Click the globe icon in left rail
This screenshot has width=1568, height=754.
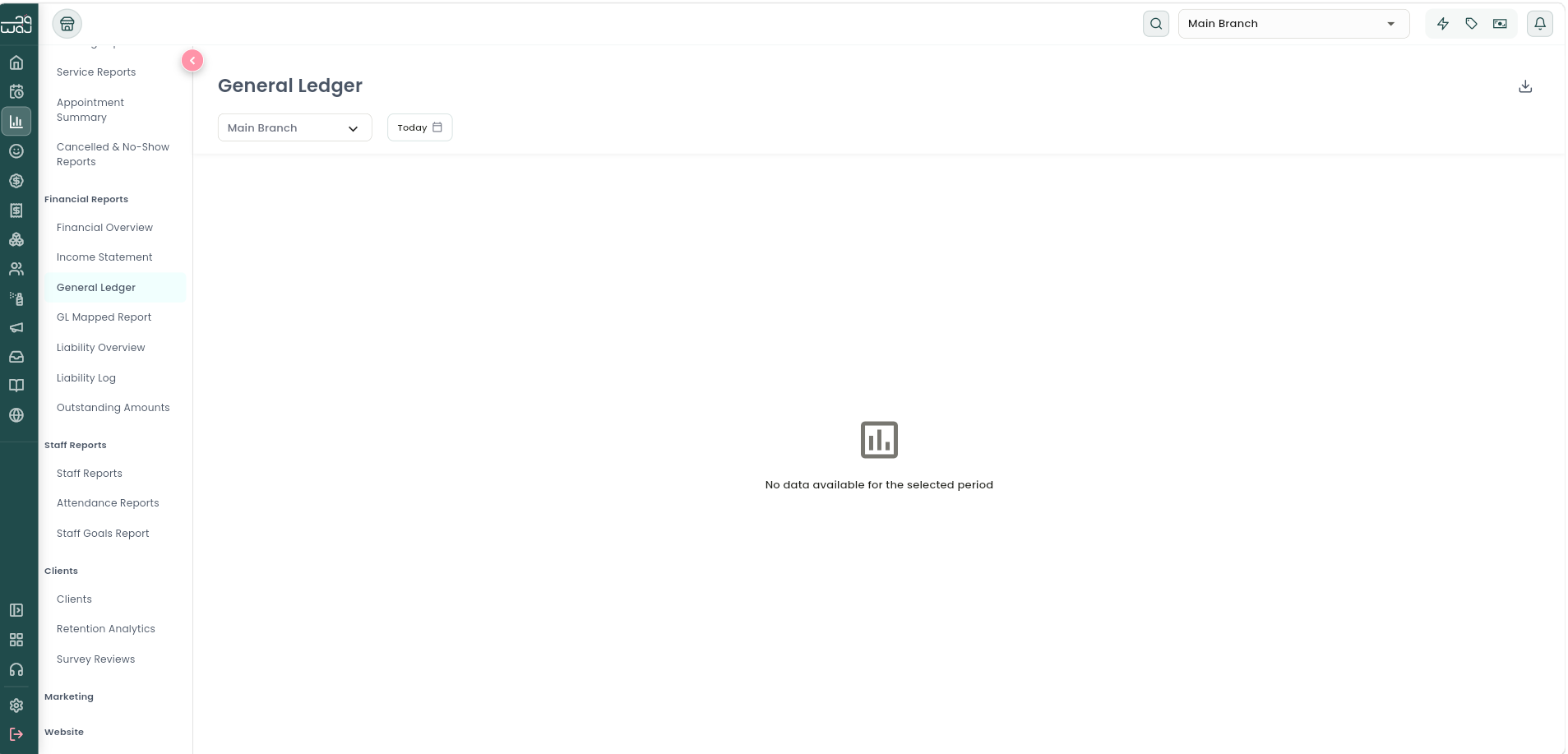(16, 415)
